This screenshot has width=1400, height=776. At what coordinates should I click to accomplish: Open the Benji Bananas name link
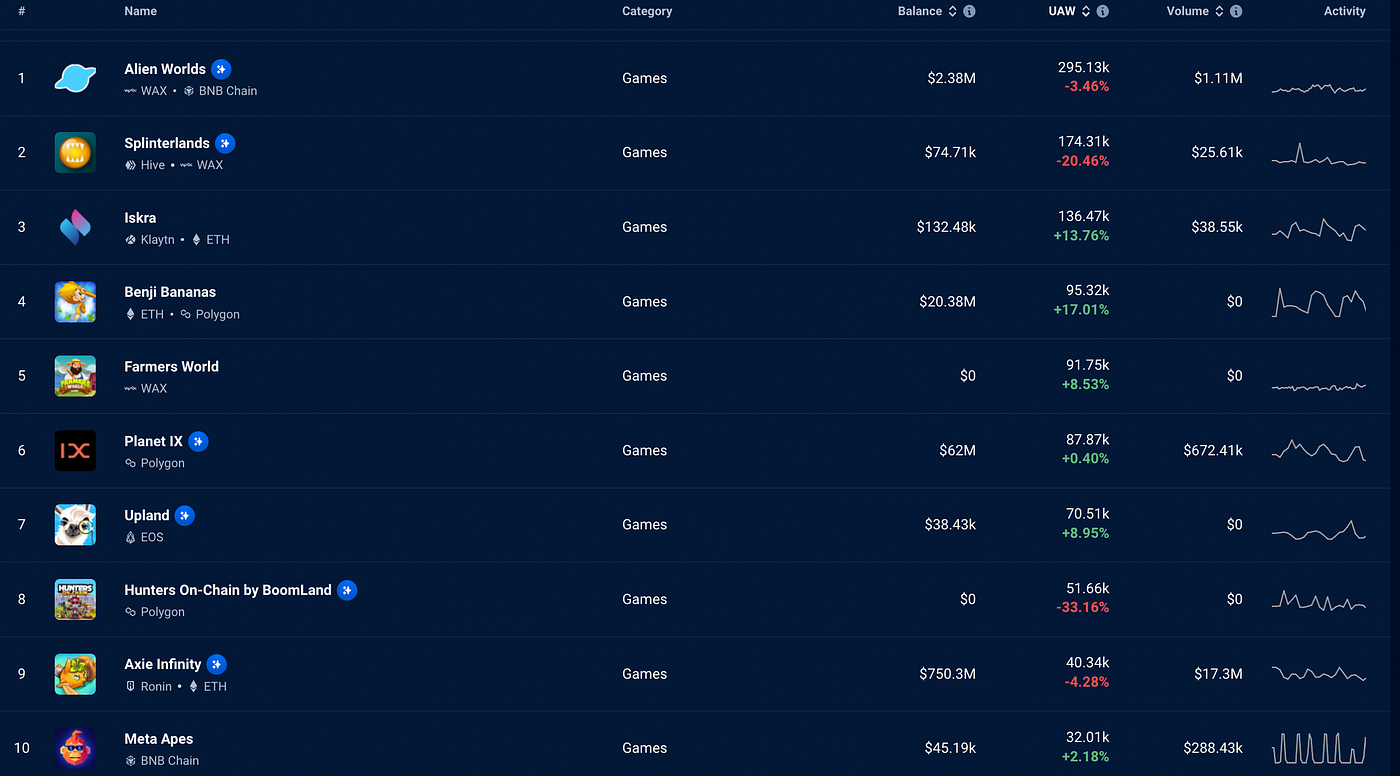tap(170, 292)
